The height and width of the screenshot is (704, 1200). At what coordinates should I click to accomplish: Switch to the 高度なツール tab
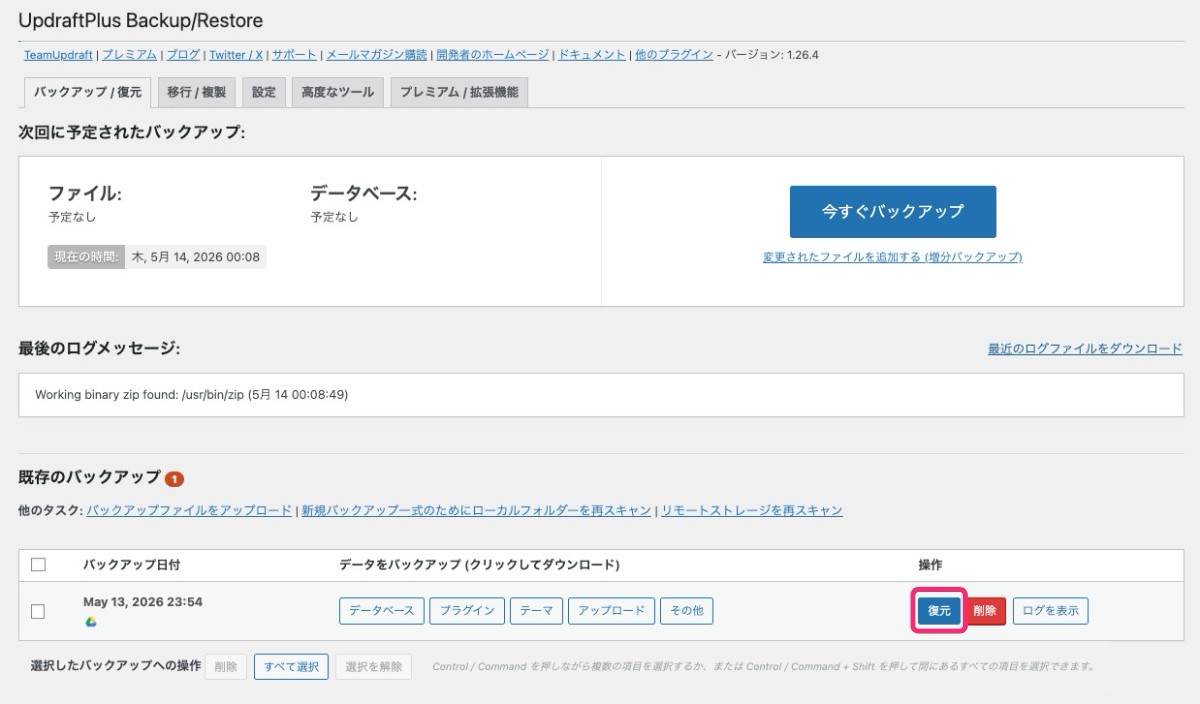point(338,92)
